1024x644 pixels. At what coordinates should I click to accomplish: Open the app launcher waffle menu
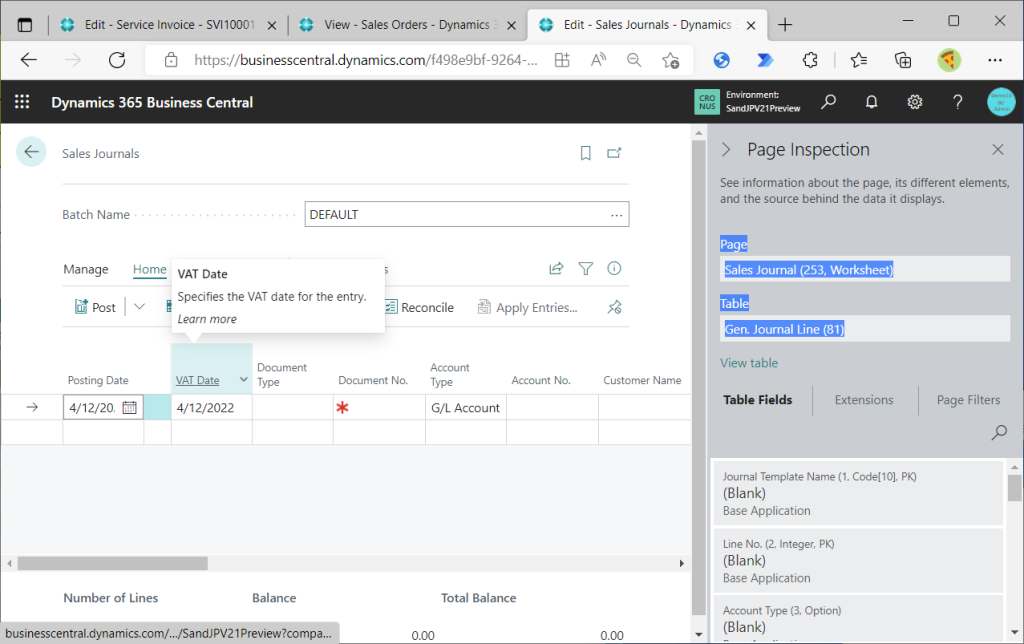pyautogui.click(x=22, y=102)
